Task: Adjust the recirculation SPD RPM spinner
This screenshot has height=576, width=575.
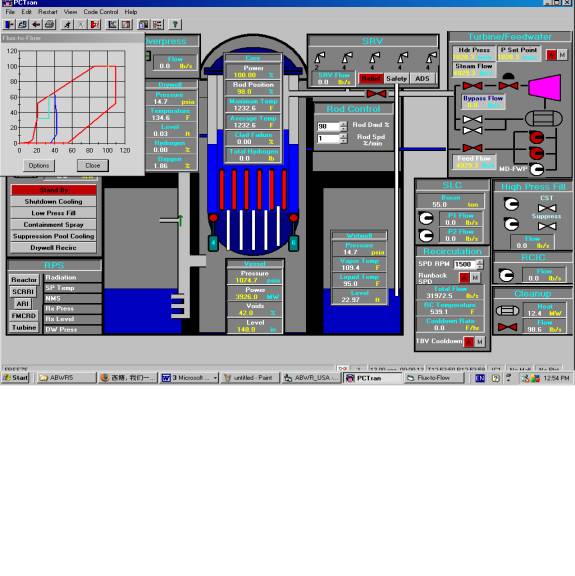Action: 479,264
